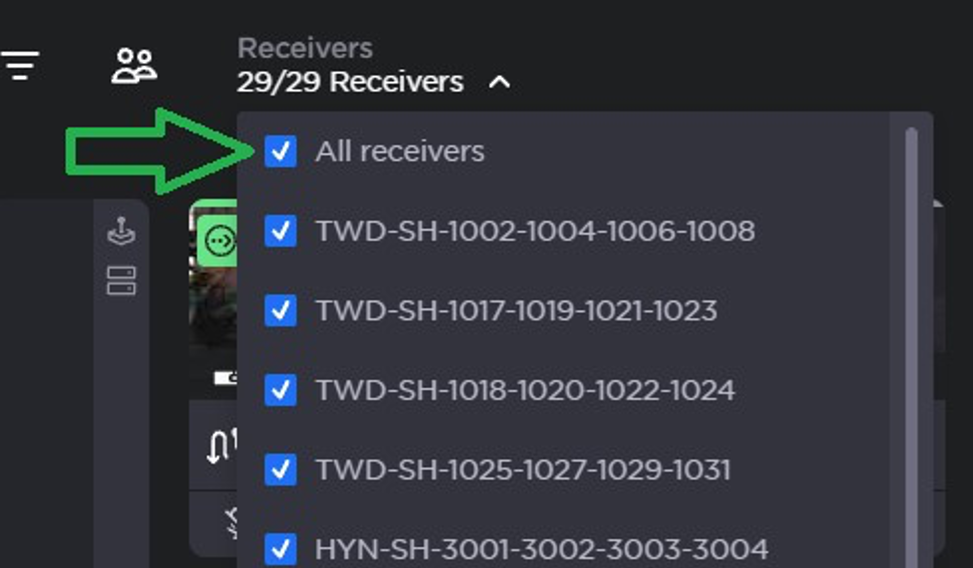Click the All receivers label text
The image size is (973, 568).
pyautogui.click(x=400, y=151)
